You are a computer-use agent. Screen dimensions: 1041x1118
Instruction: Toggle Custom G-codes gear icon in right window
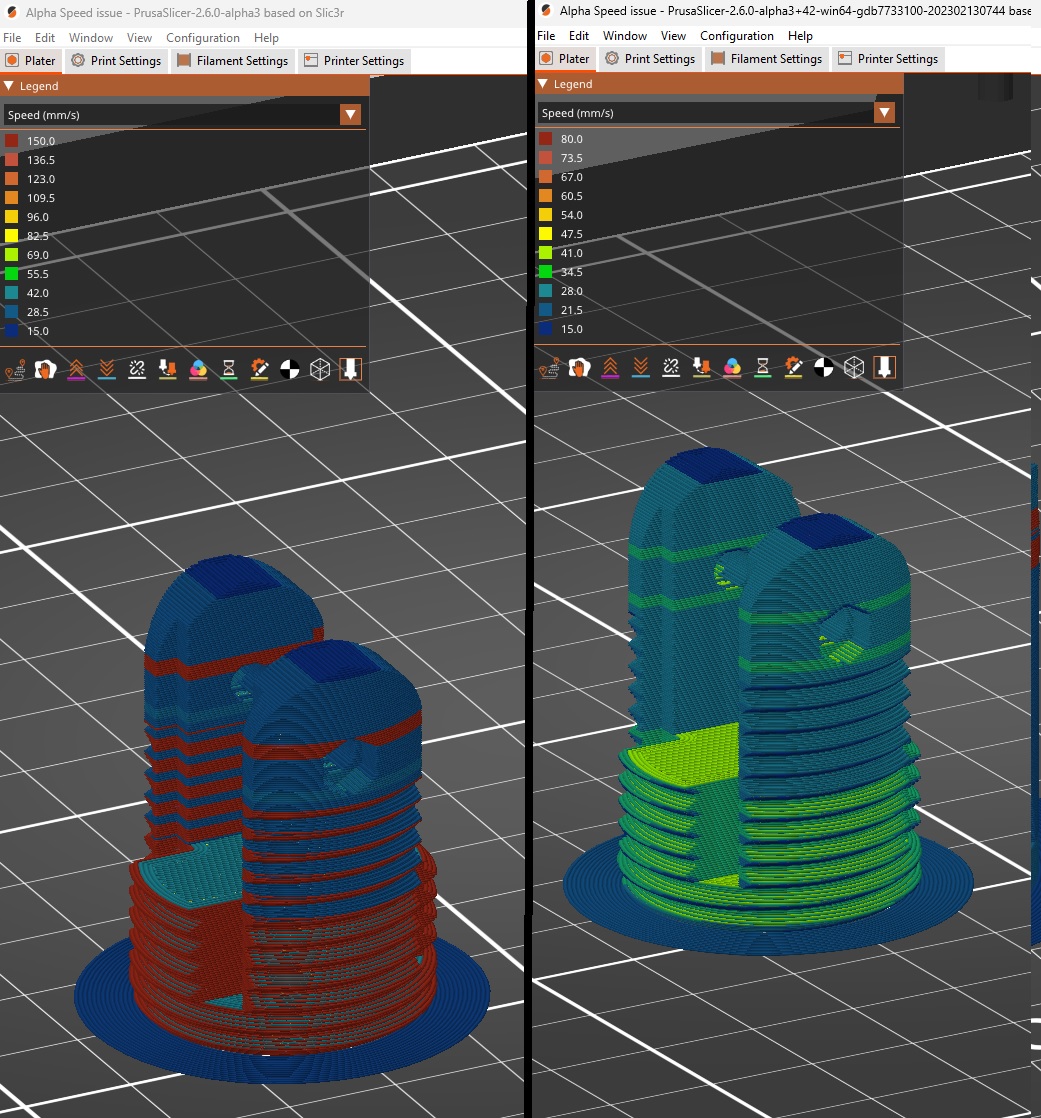(x=794, y=367)
